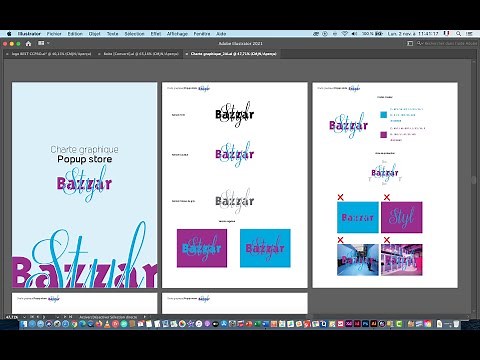
Task: Go to next artboard arrow
Action: coord(65,317)
